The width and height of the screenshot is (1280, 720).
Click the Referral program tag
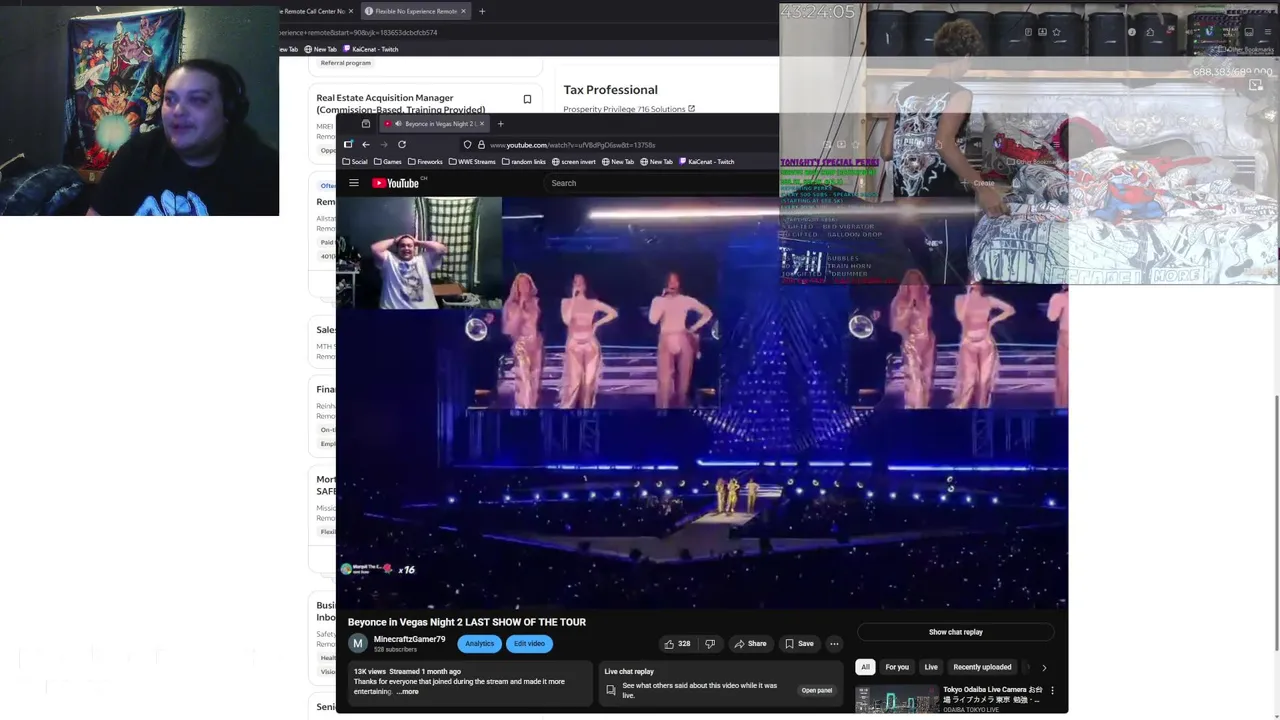345,63
